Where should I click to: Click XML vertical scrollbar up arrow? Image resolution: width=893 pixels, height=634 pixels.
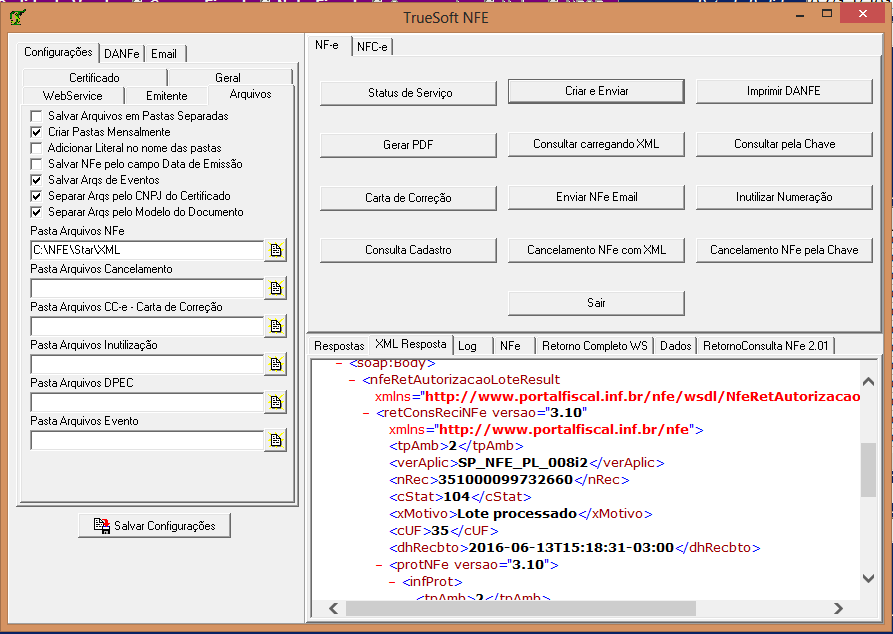click(869, 381)
